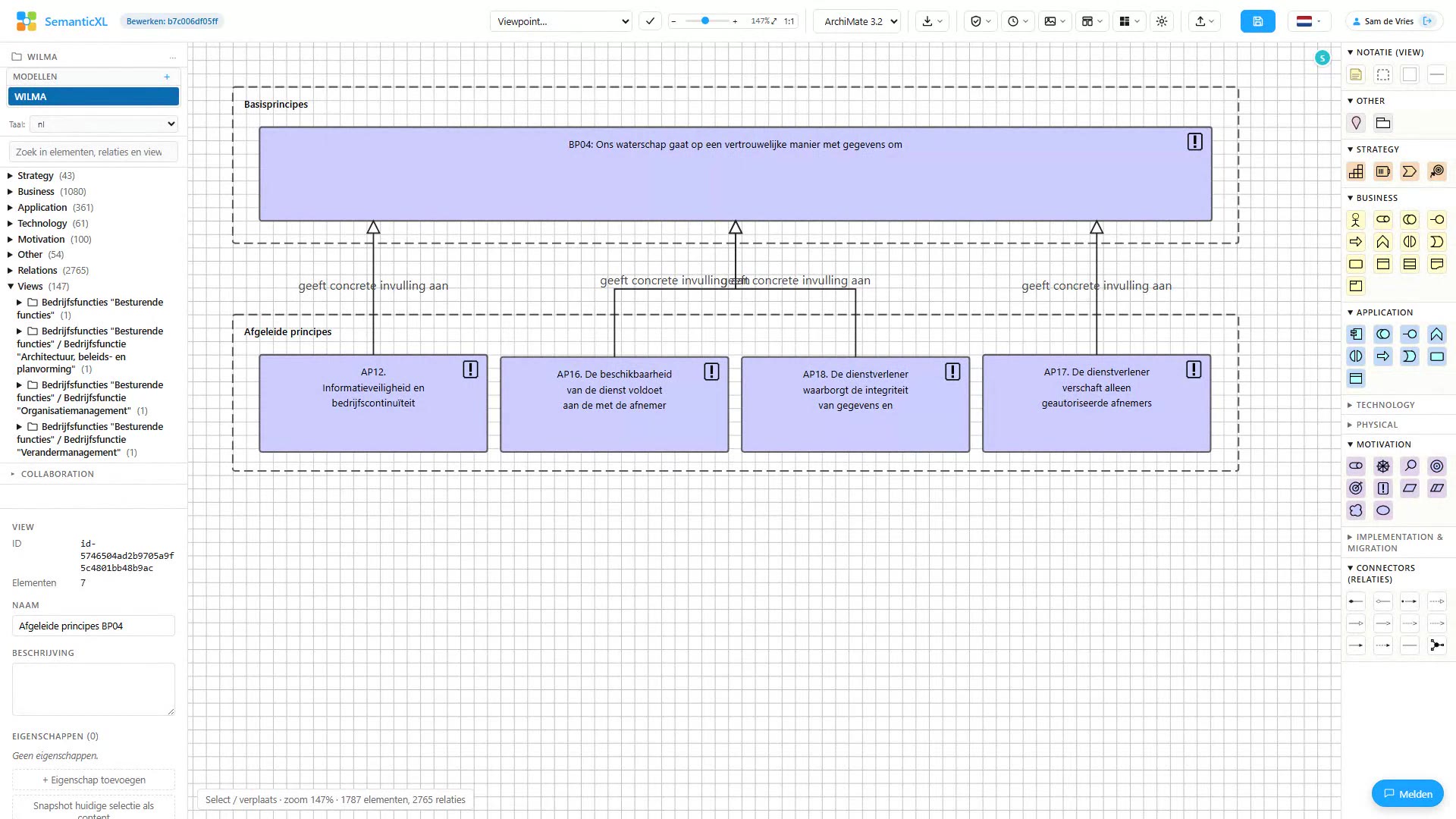Select the Capability icon in Strategy palette
Viewport: 1456px width, 819px height.
point(1356,171)
